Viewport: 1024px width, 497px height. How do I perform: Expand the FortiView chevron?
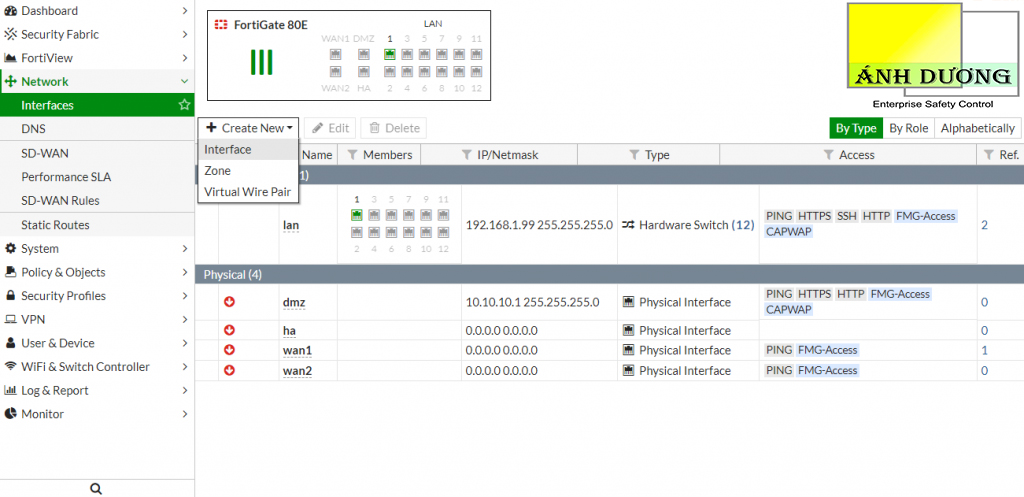185,58
